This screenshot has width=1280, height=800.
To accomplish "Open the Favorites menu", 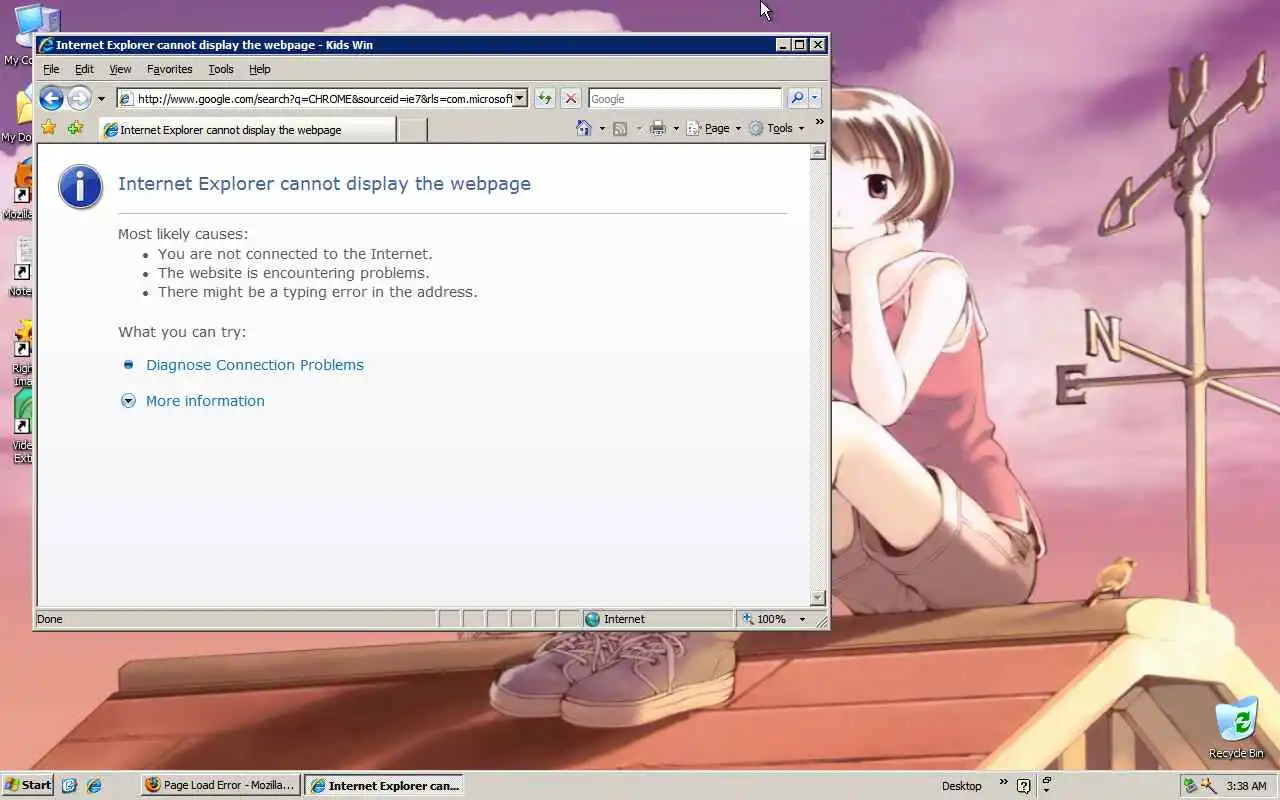I will pyautogui.click(x=169, y=69).
